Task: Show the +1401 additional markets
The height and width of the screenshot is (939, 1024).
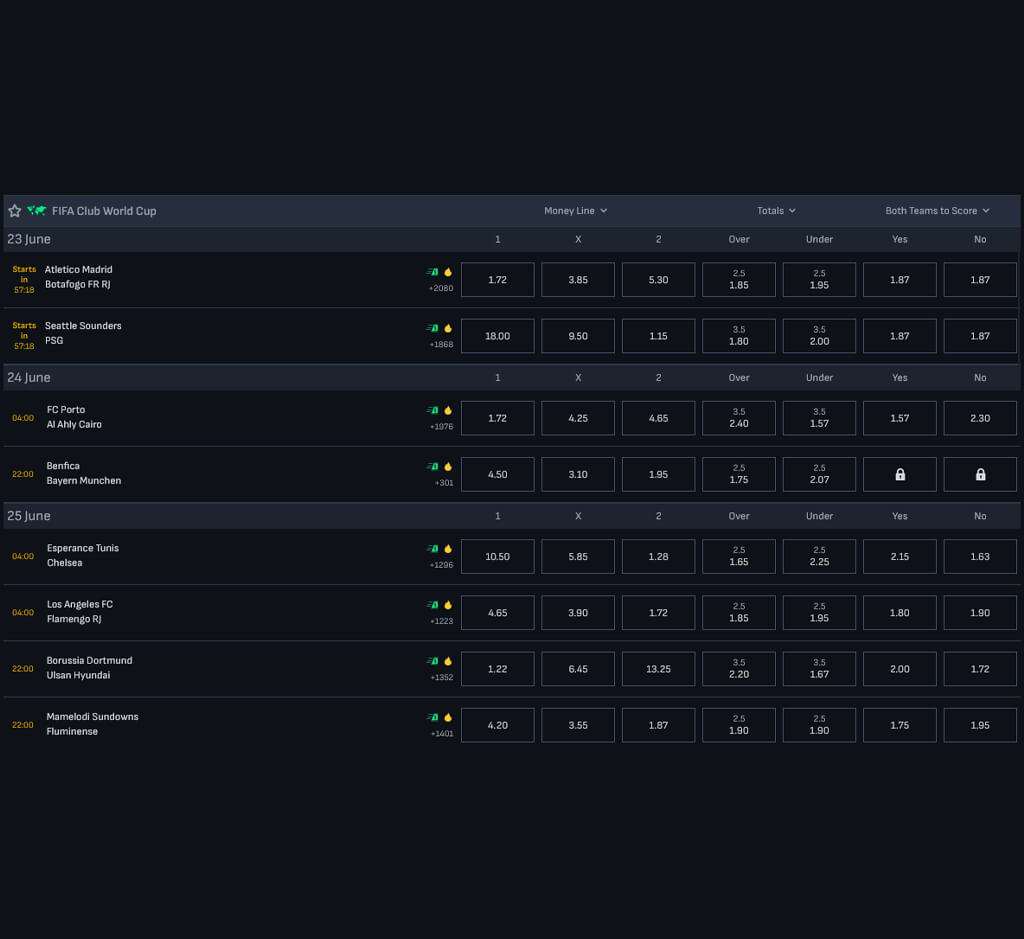Action: [x=441, y=733]
